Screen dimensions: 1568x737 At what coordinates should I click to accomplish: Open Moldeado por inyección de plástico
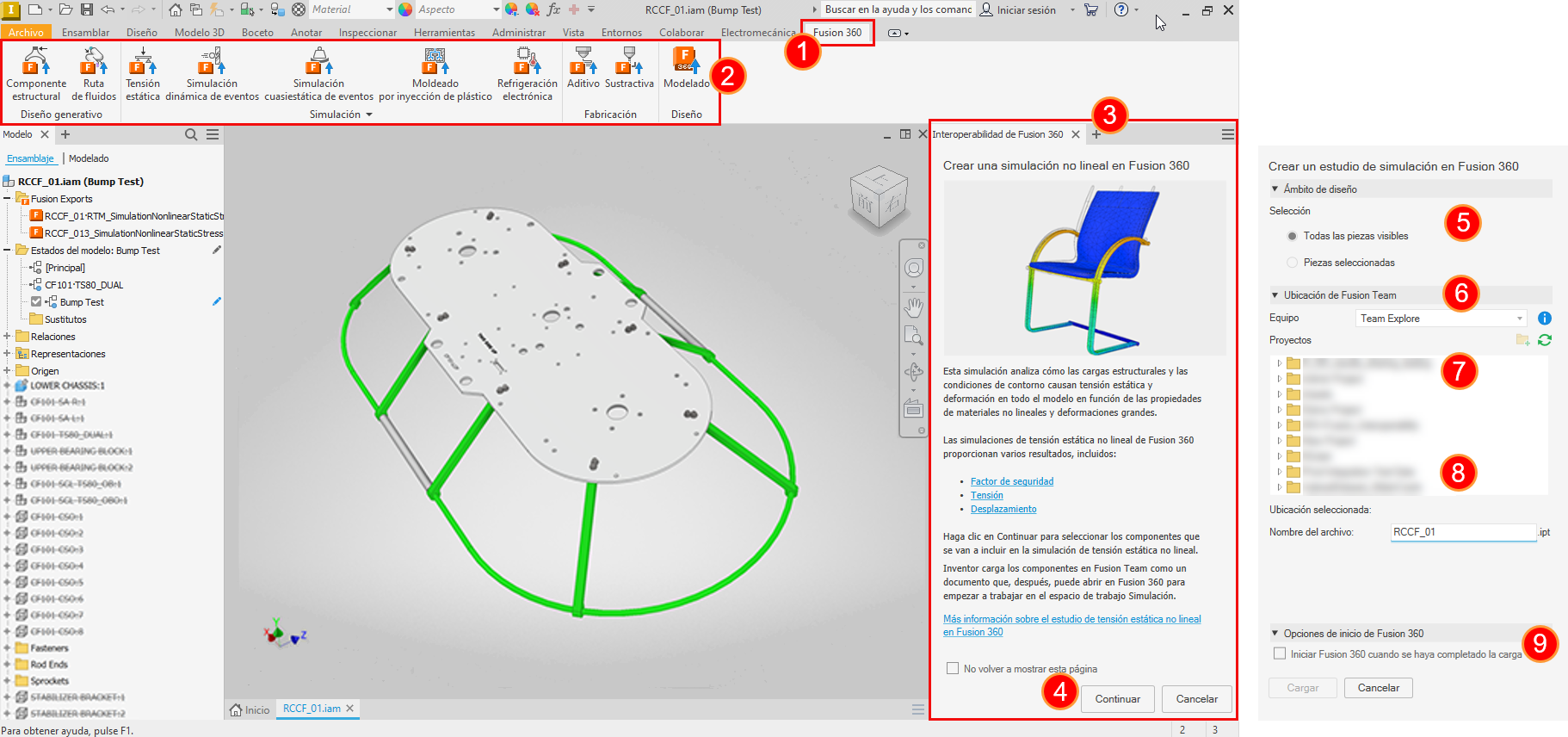pyautogui.click(x=435, y=74)
